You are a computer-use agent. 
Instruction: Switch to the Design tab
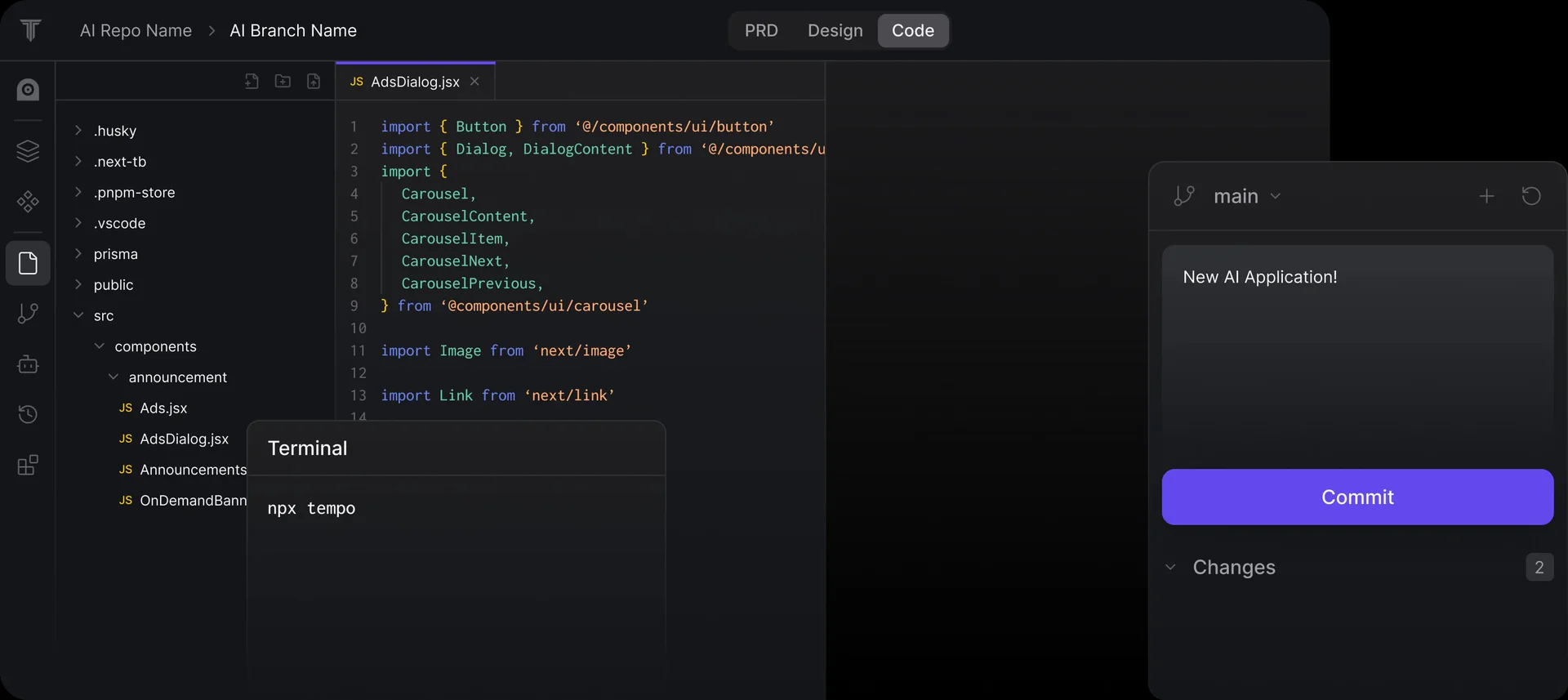(x=835, y=31)
